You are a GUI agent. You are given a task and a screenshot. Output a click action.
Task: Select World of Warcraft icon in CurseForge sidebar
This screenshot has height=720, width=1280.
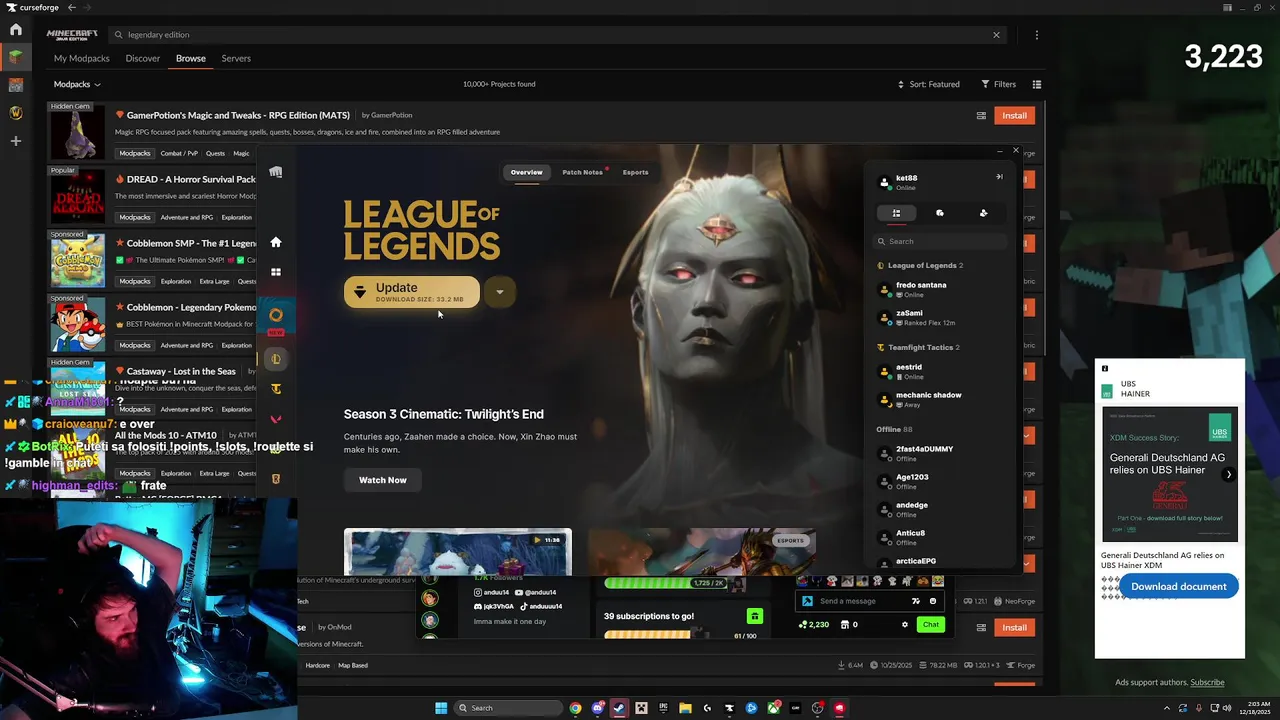click(x=16, y=113)
